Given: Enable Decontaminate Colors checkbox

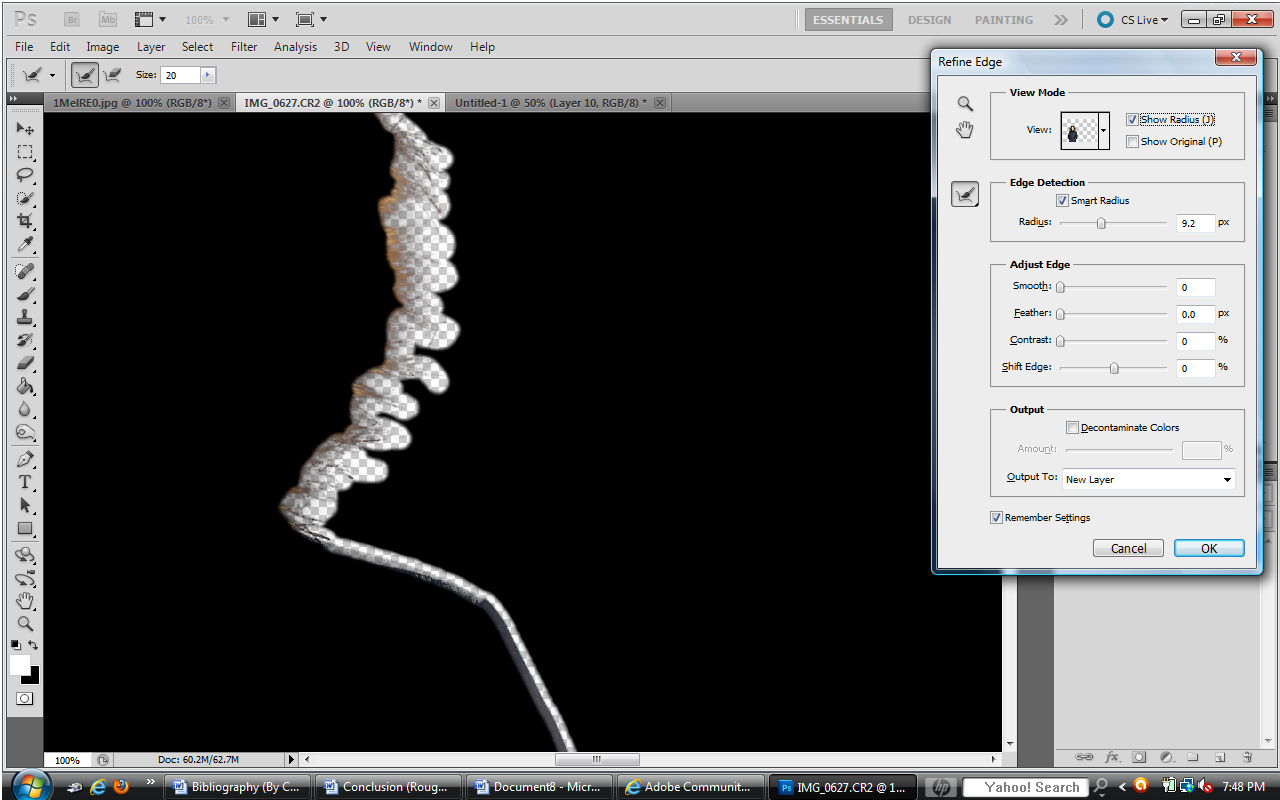Looking at the screenshot, I should [1072, 427].
